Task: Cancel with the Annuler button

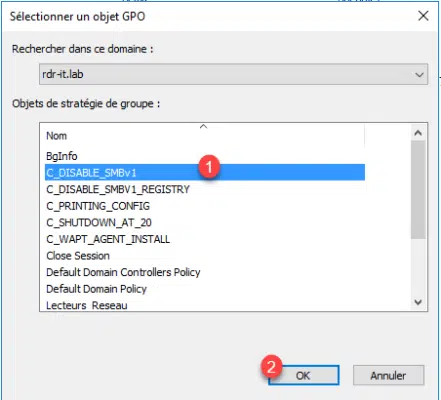Action: tap(388, 375)
